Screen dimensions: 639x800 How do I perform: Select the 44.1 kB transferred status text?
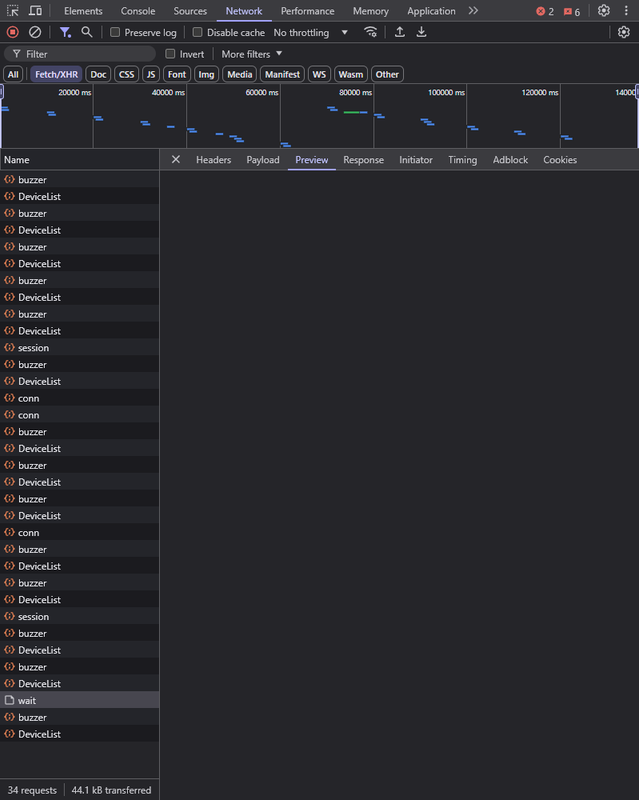[x=111, y=790]
